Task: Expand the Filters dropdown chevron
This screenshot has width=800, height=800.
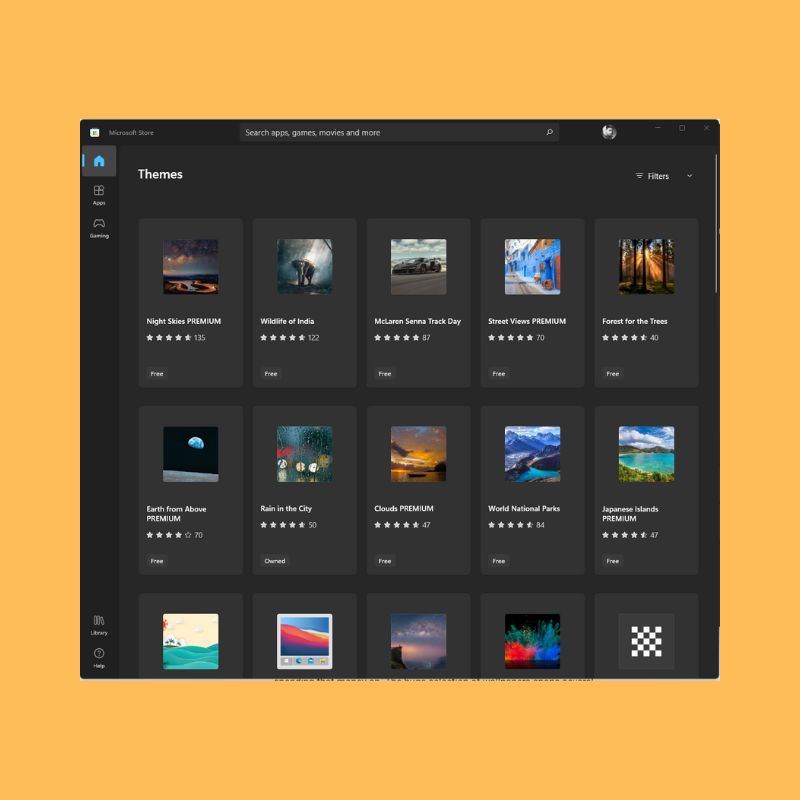Action: (690, 176)
